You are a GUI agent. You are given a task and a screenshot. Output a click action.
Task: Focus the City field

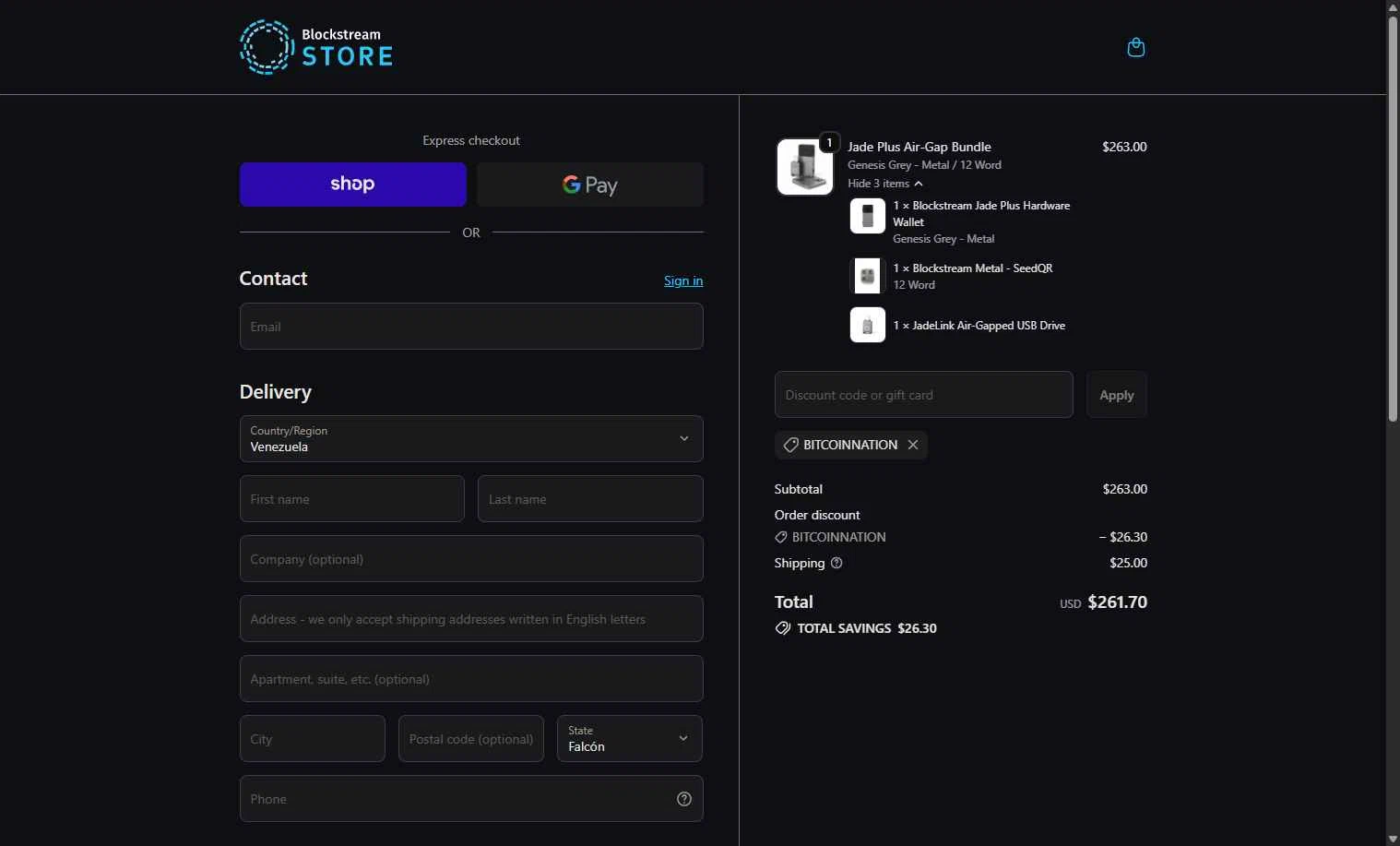coord(313,739)
